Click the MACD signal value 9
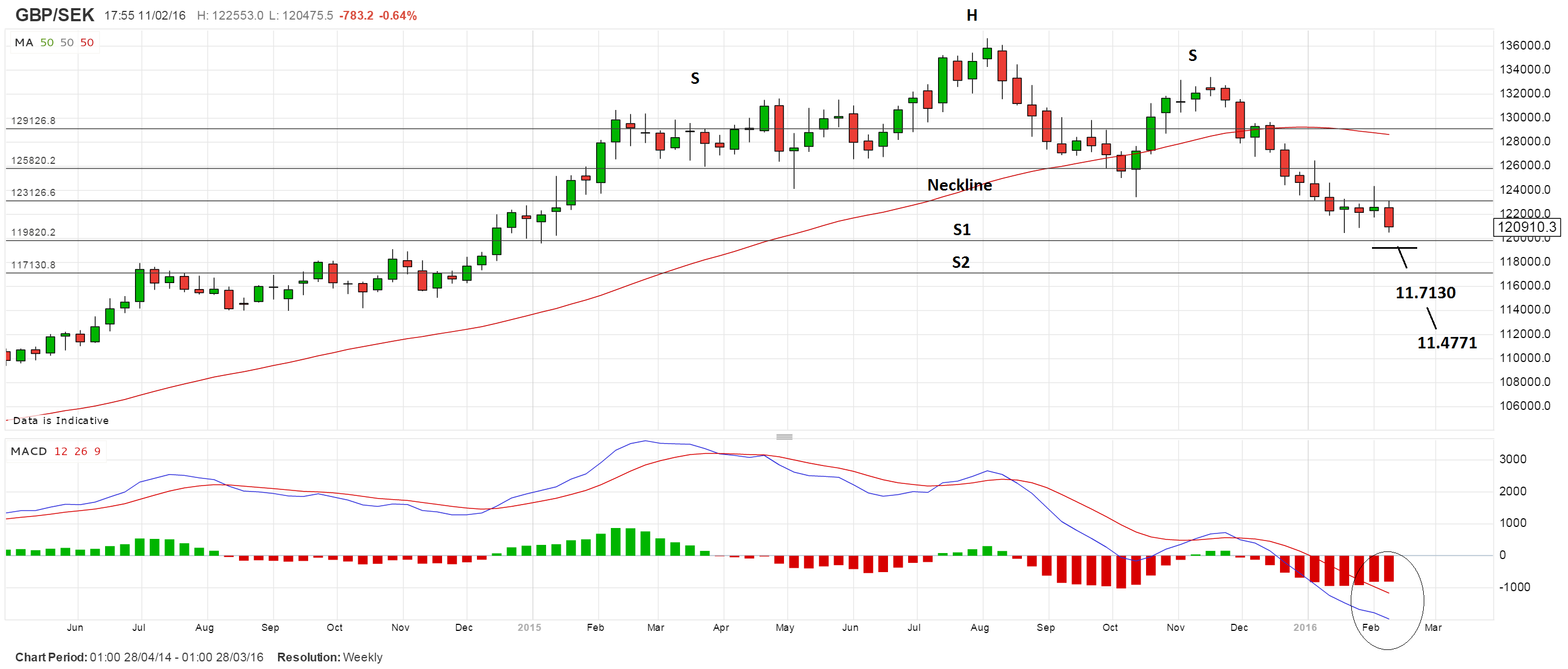The height and width of the screenshot is (669, 1568). click(97, 451)
